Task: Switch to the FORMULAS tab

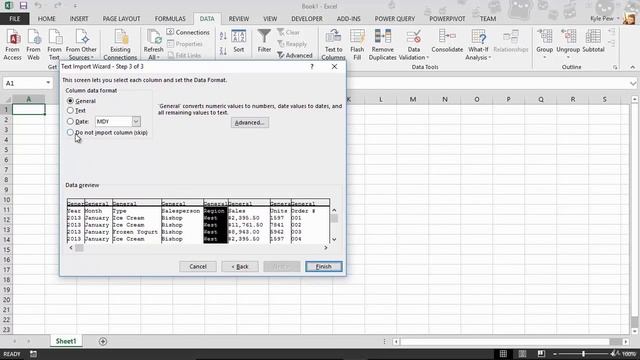Action: click(170, 19)
